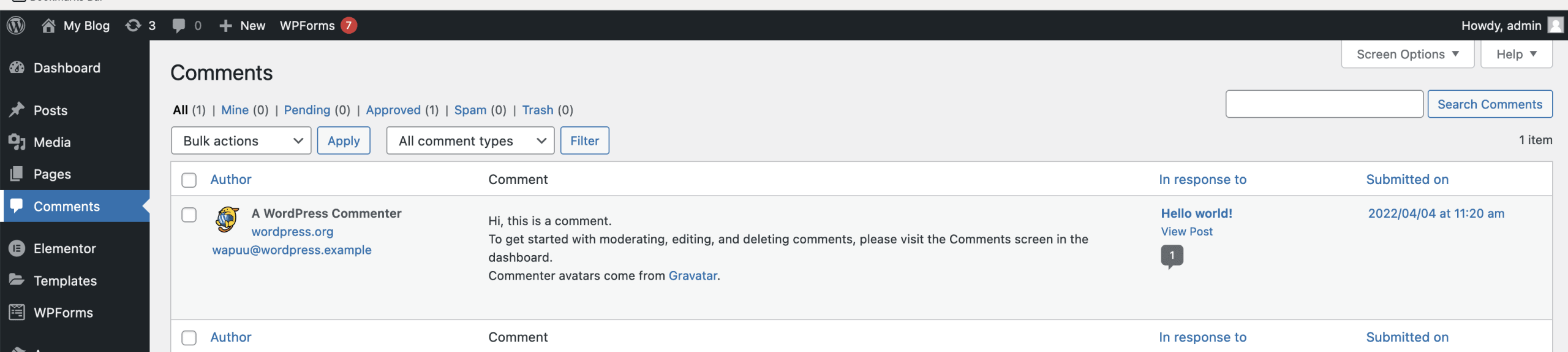Image resolution: width=1568 pixels, height=352 pixels.
Task: Click the updates refresh icon
Action: tap(133, 25)
